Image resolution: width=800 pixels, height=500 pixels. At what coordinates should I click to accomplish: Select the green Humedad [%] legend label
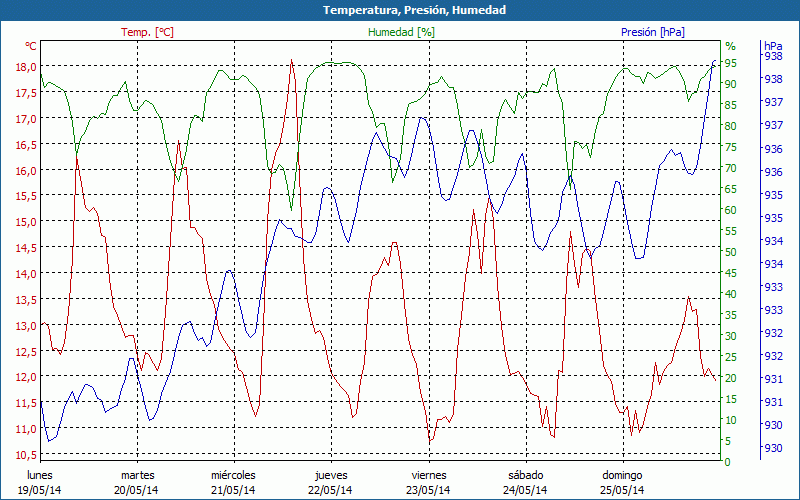click(401, 32)
